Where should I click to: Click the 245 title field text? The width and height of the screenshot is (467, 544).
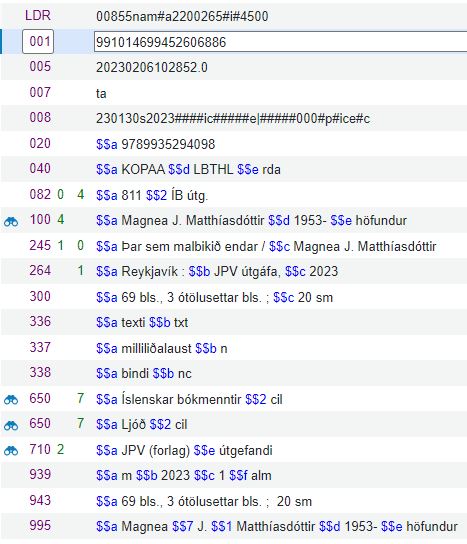[x=266, y=246]
